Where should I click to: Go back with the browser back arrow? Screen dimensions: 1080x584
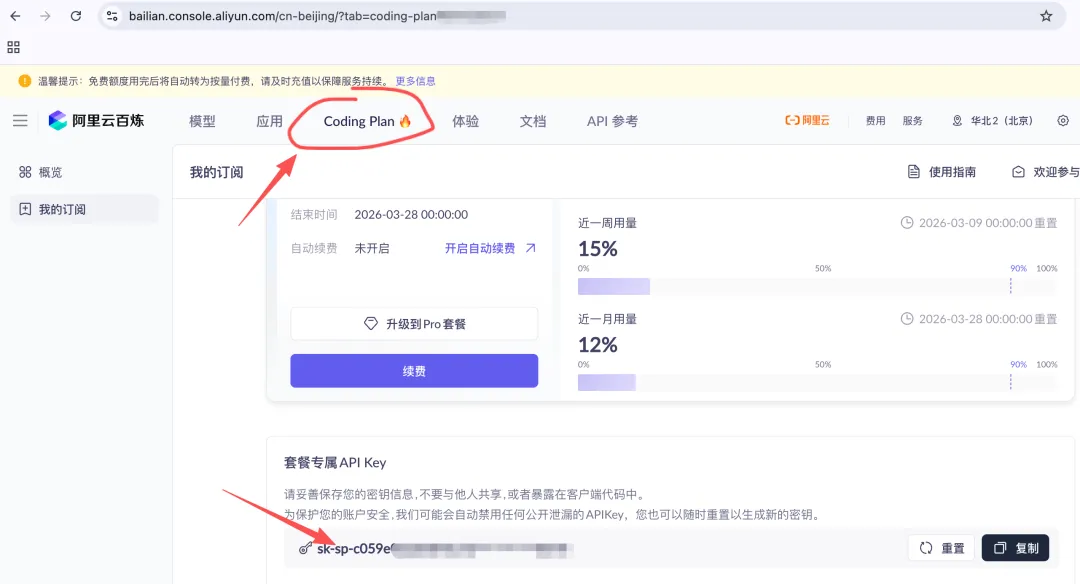(15, 16)
